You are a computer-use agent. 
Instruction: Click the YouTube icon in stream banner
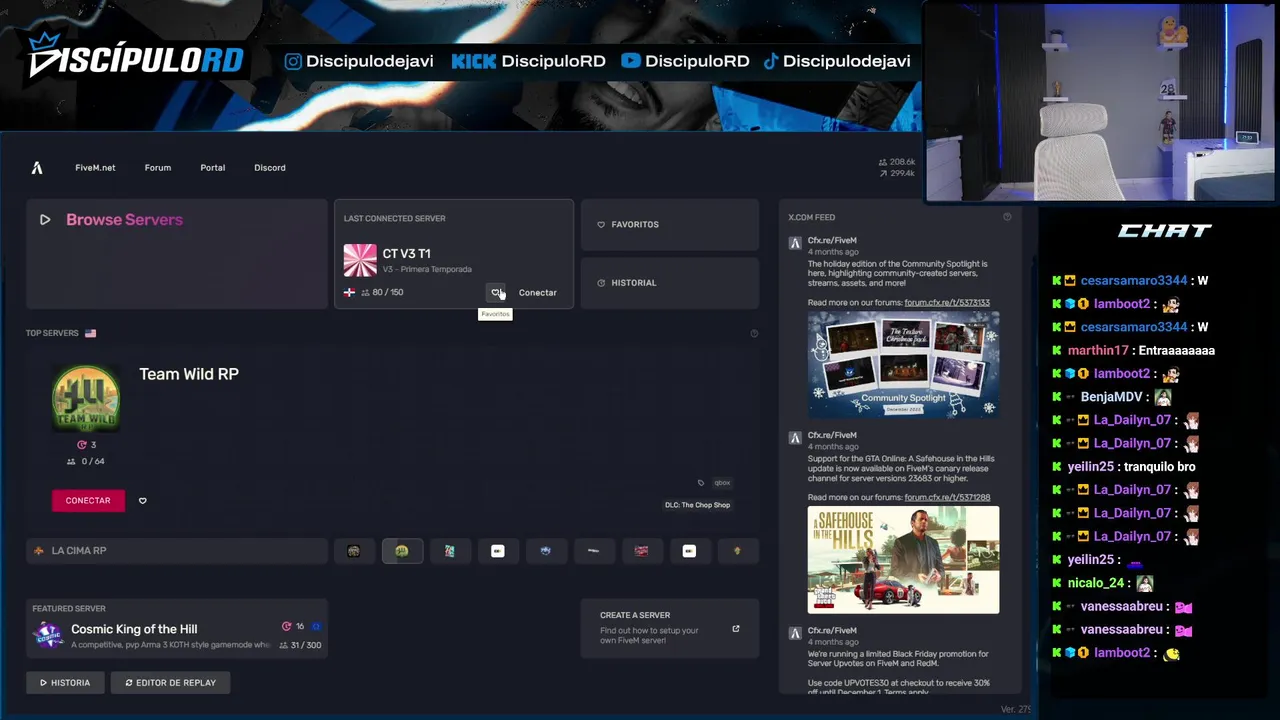point(630,61)
